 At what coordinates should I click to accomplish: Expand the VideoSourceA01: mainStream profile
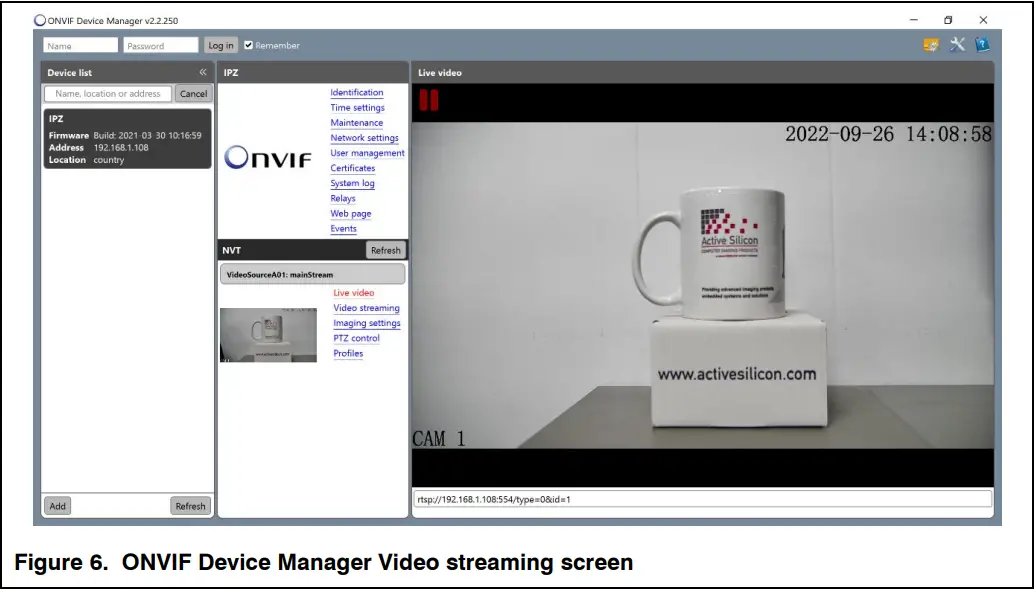coord(312,274)
